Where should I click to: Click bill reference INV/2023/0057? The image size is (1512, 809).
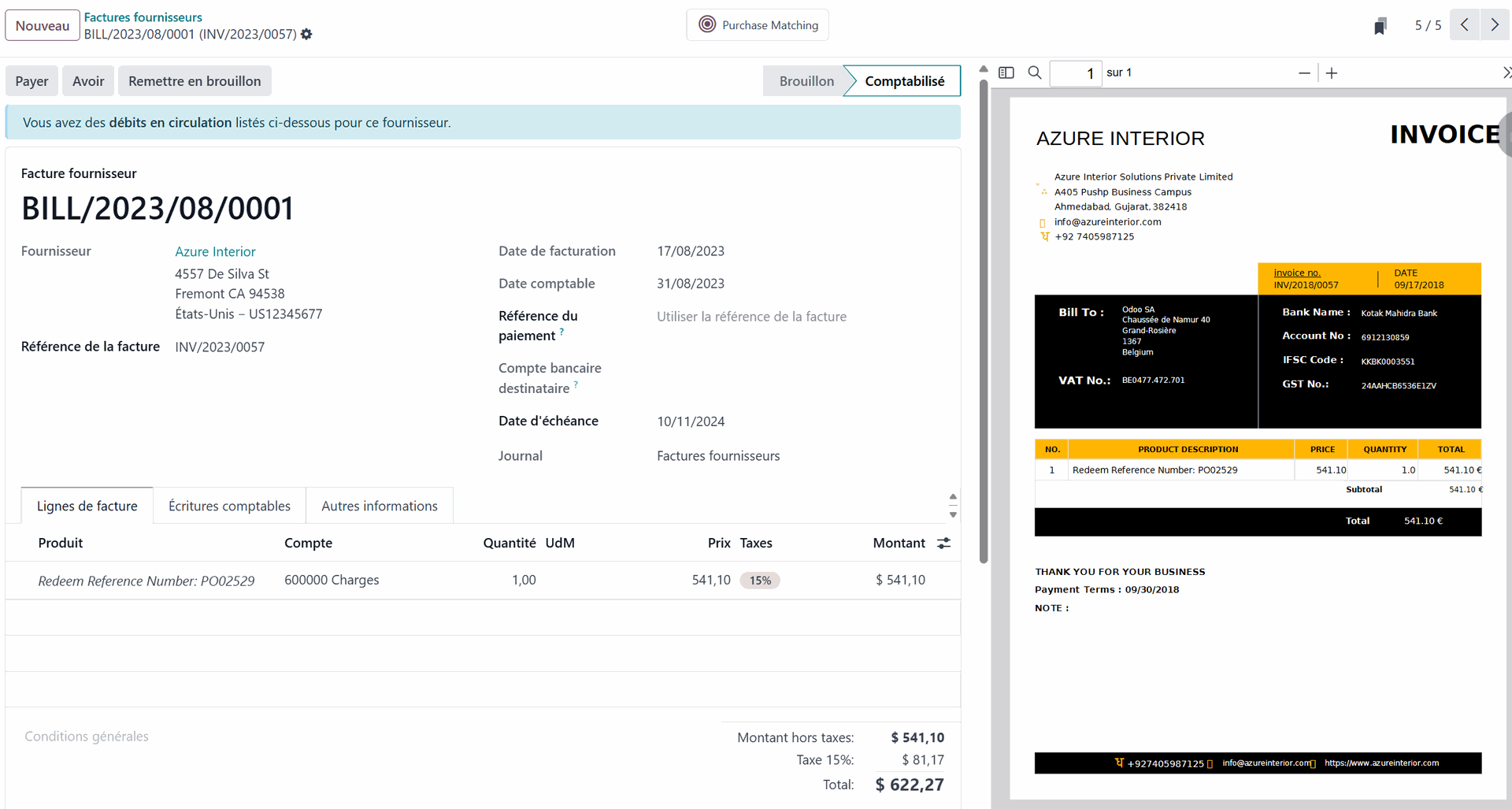[x=220, y=347]
